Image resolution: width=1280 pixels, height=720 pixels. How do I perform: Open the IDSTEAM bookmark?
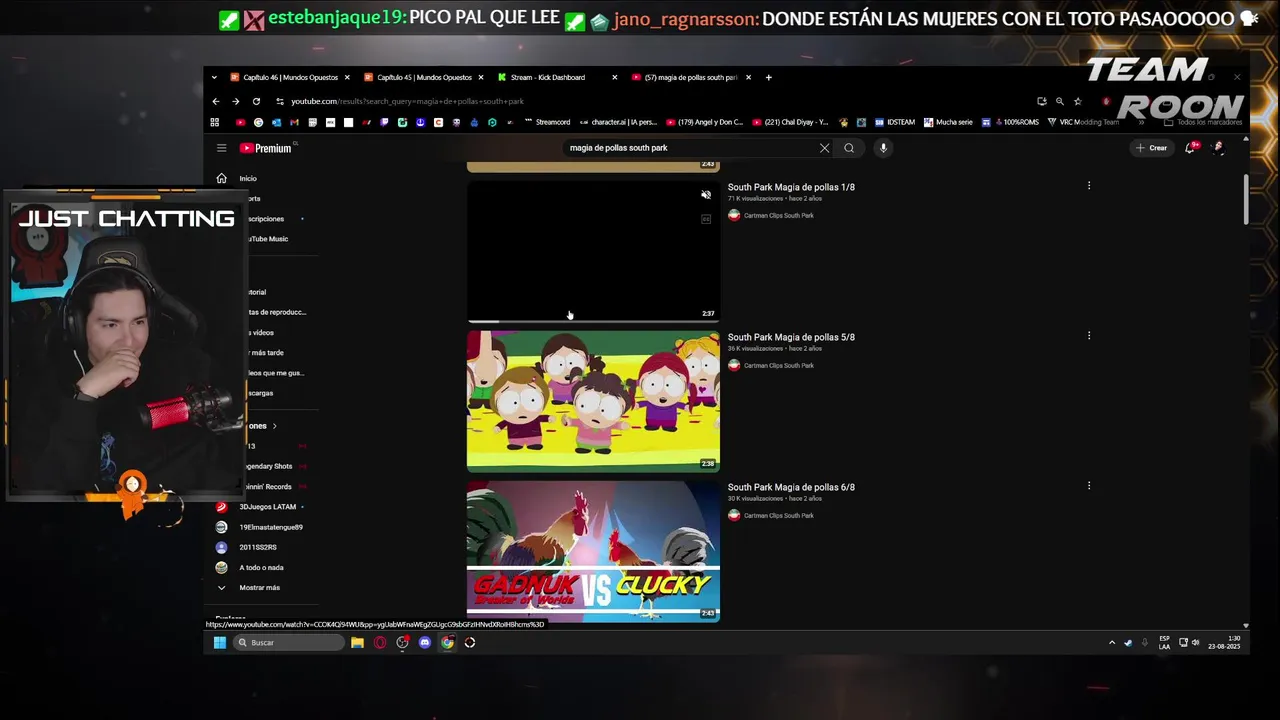[x=894, y=122]
